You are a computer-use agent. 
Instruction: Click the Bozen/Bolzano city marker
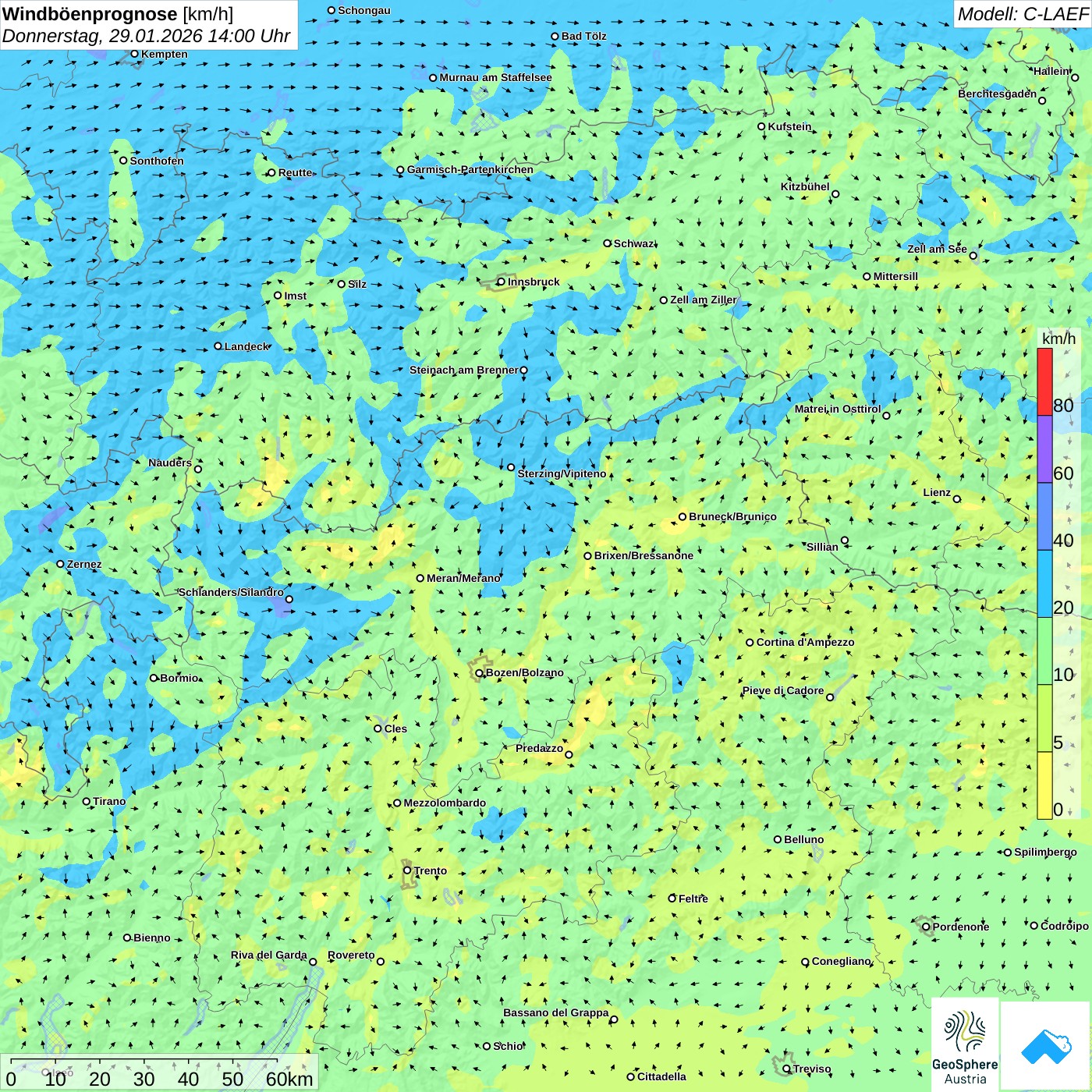[479, 672]
